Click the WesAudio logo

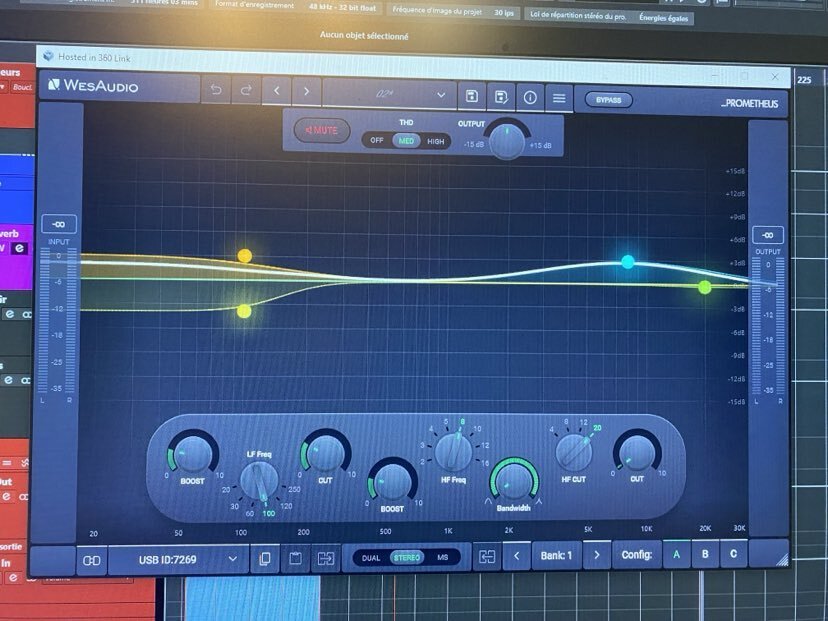[x=93, y=86]
